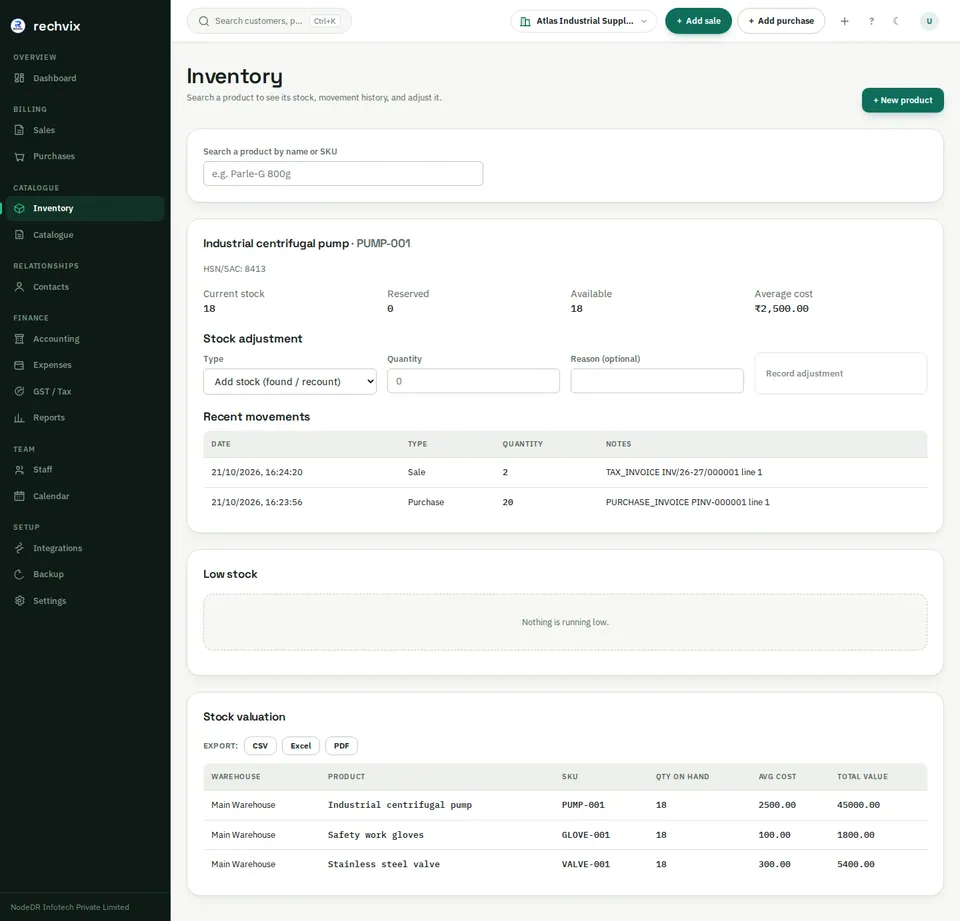Export stock valuation as Excel
This screenshot has width=960, height=921.
(x=301, y=746)
